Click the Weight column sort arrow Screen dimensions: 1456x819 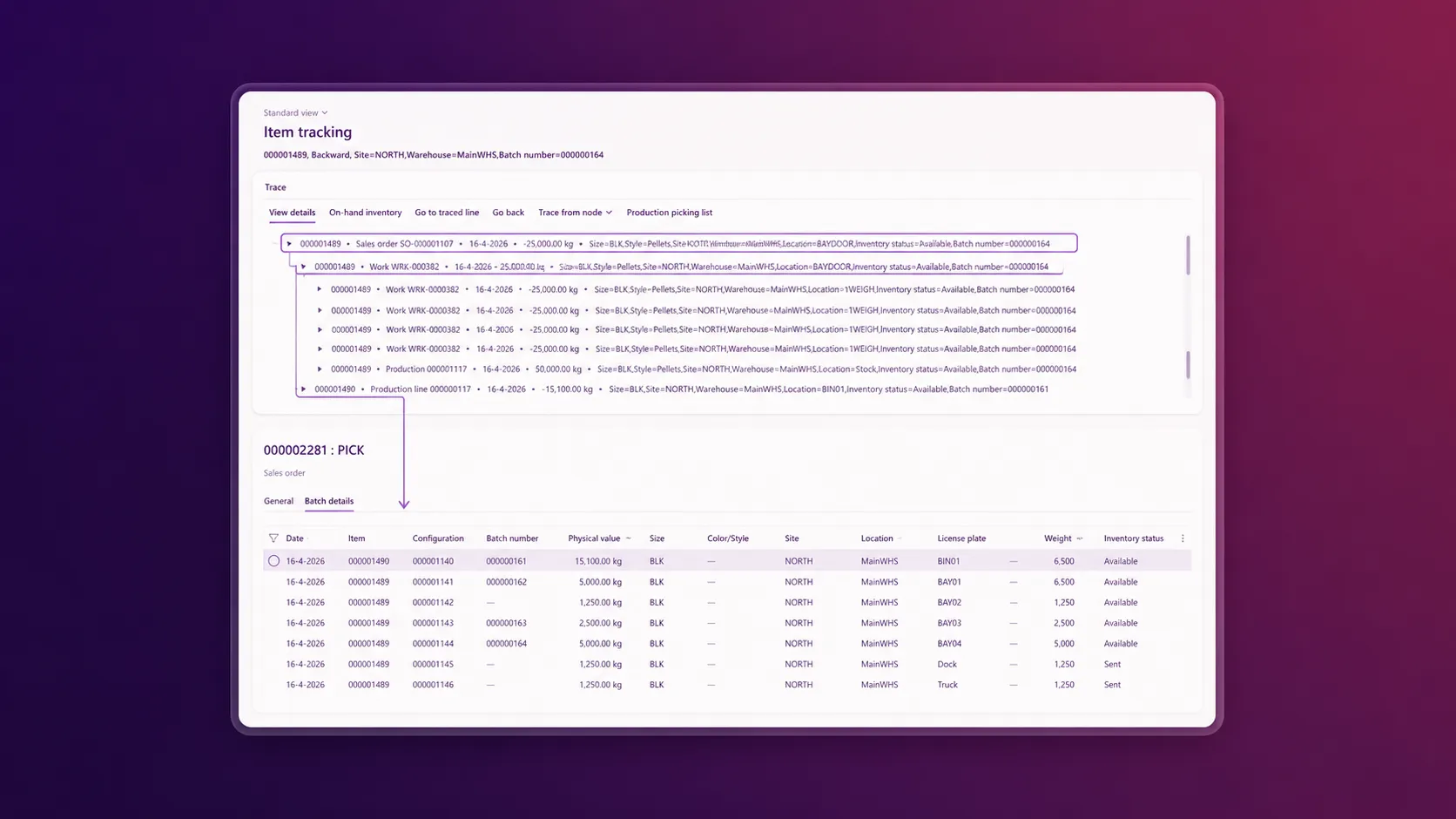1080,538
